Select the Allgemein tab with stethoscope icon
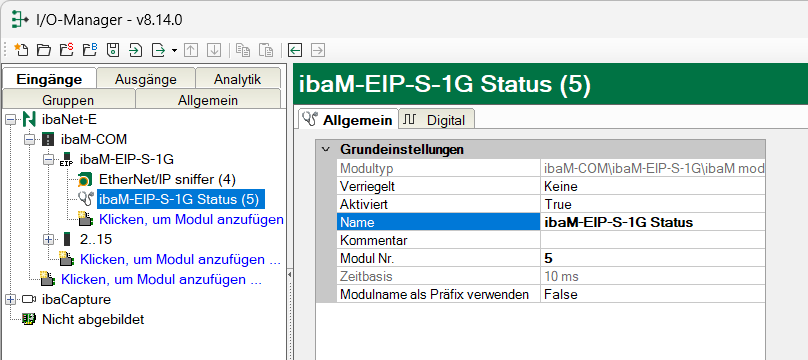 click(x=349, y=119)
